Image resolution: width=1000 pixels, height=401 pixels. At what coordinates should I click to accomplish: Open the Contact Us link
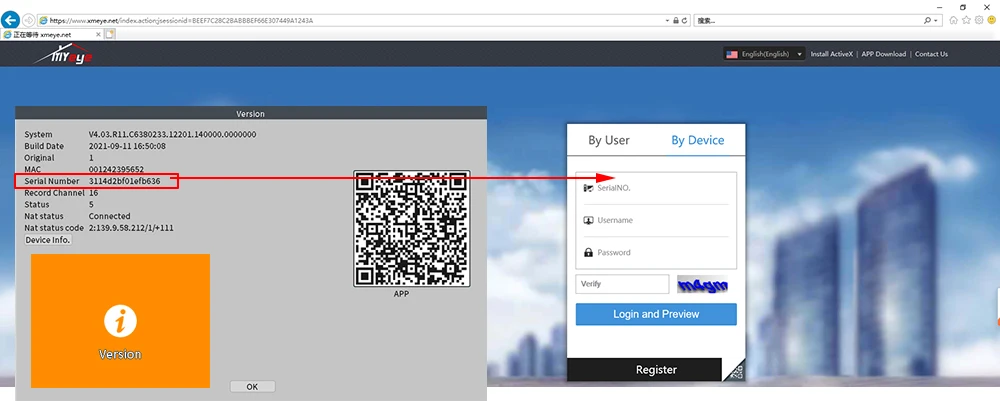(931, 54)
